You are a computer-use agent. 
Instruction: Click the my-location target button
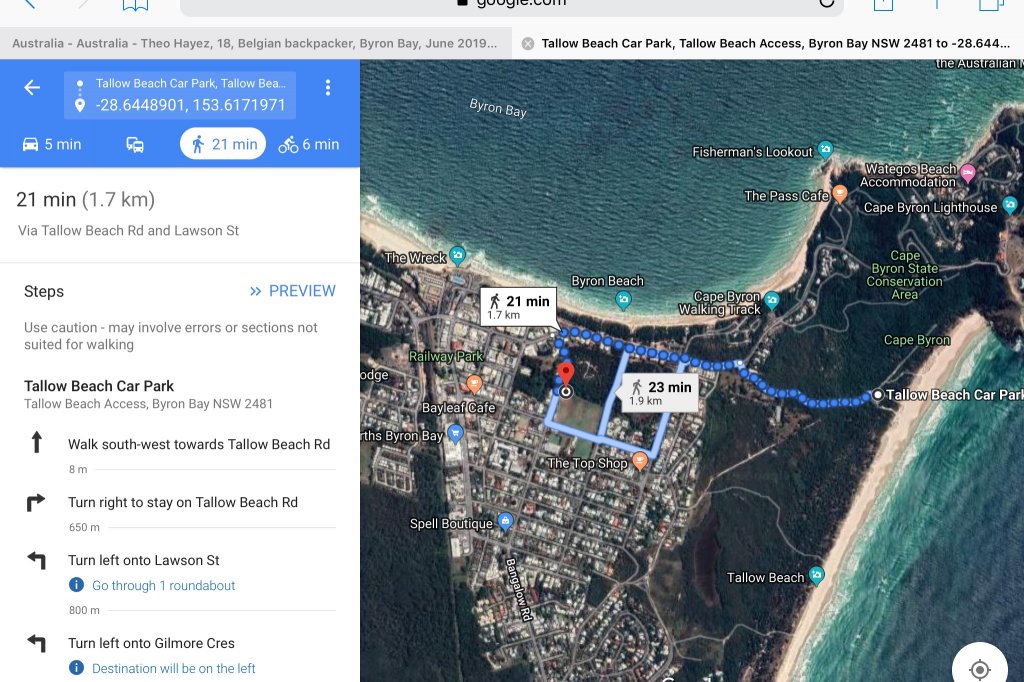point(979,669)
